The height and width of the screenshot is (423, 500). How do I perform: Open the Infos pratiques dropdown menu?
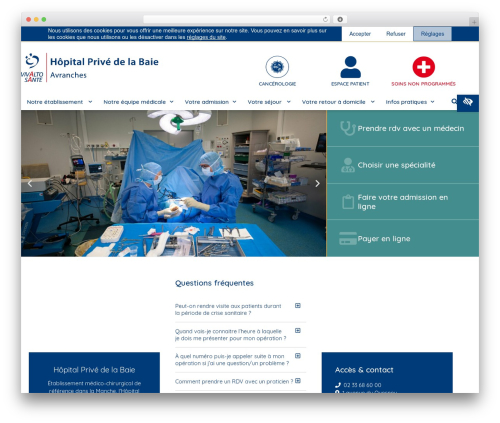coord(410,102)
